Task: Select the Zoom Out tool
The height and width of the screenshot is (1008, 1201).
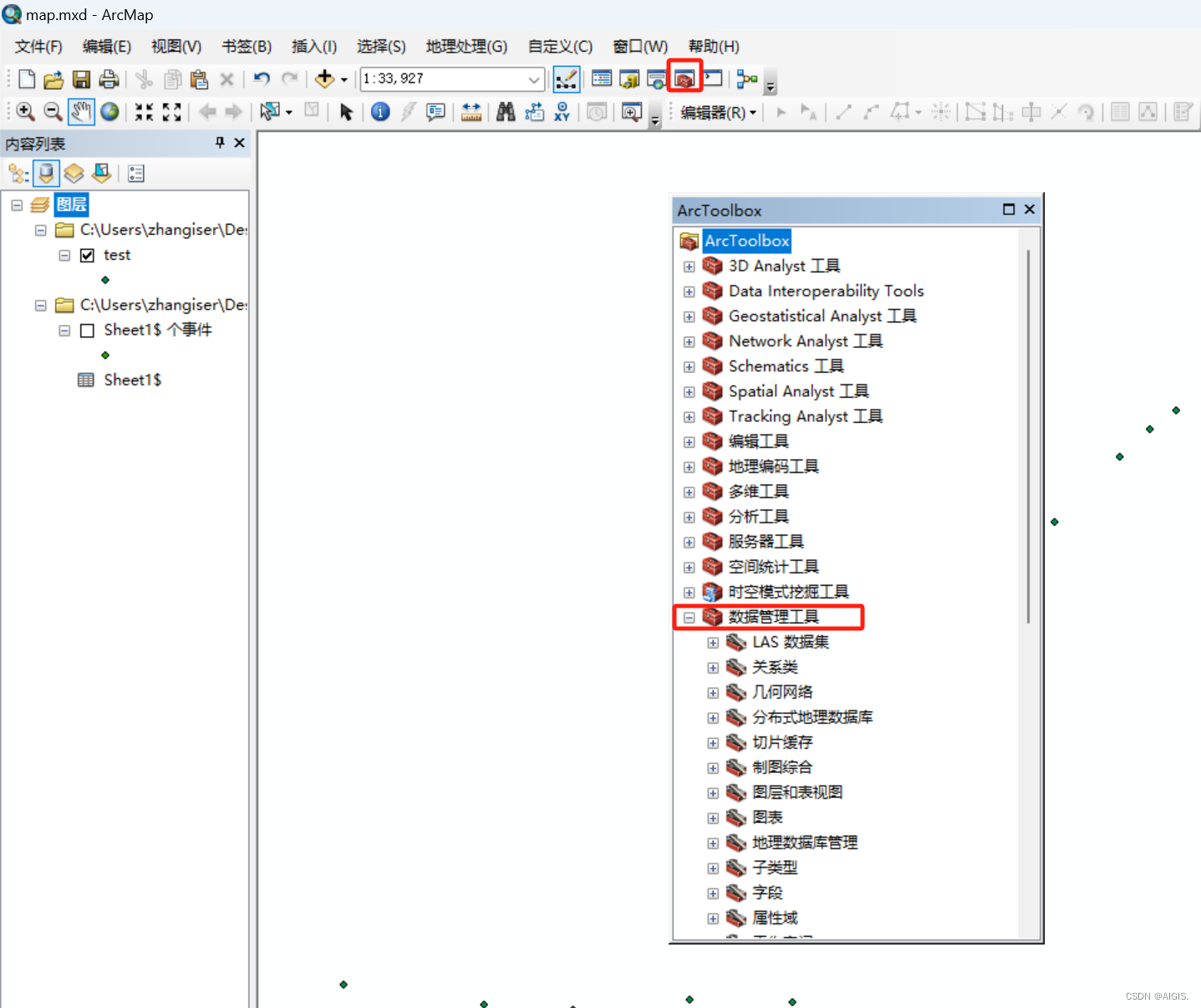Action: pos(53,112)
